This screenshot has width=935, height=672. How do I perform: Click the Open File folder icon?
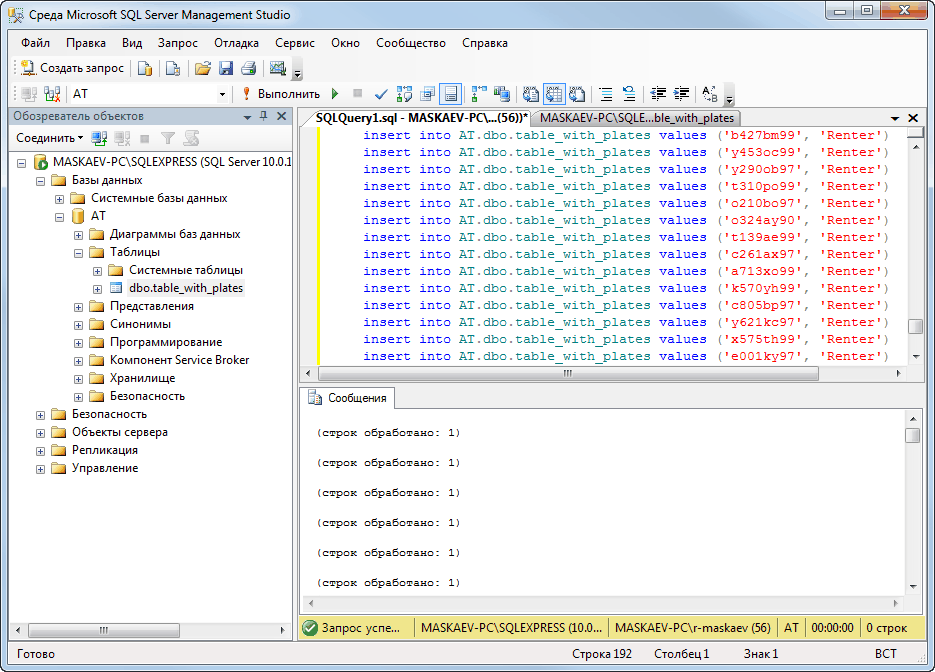click(203, 68)
